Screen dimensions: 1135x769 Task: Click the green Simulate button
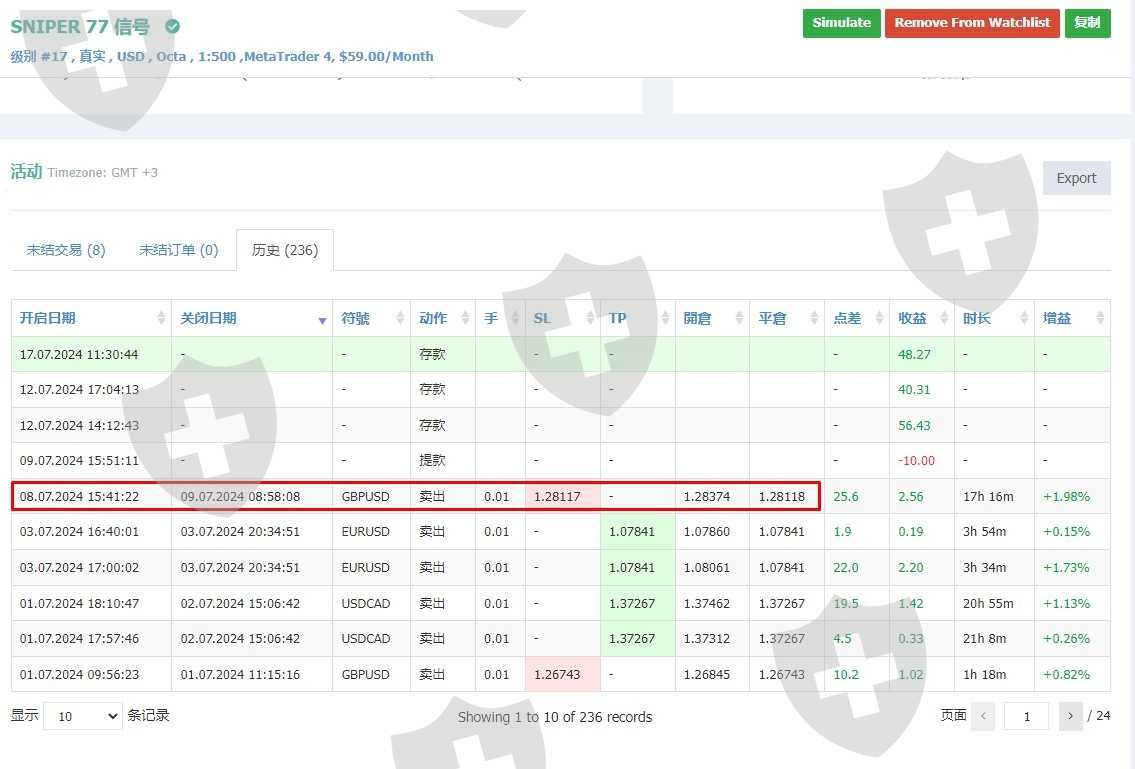point(841,23)
